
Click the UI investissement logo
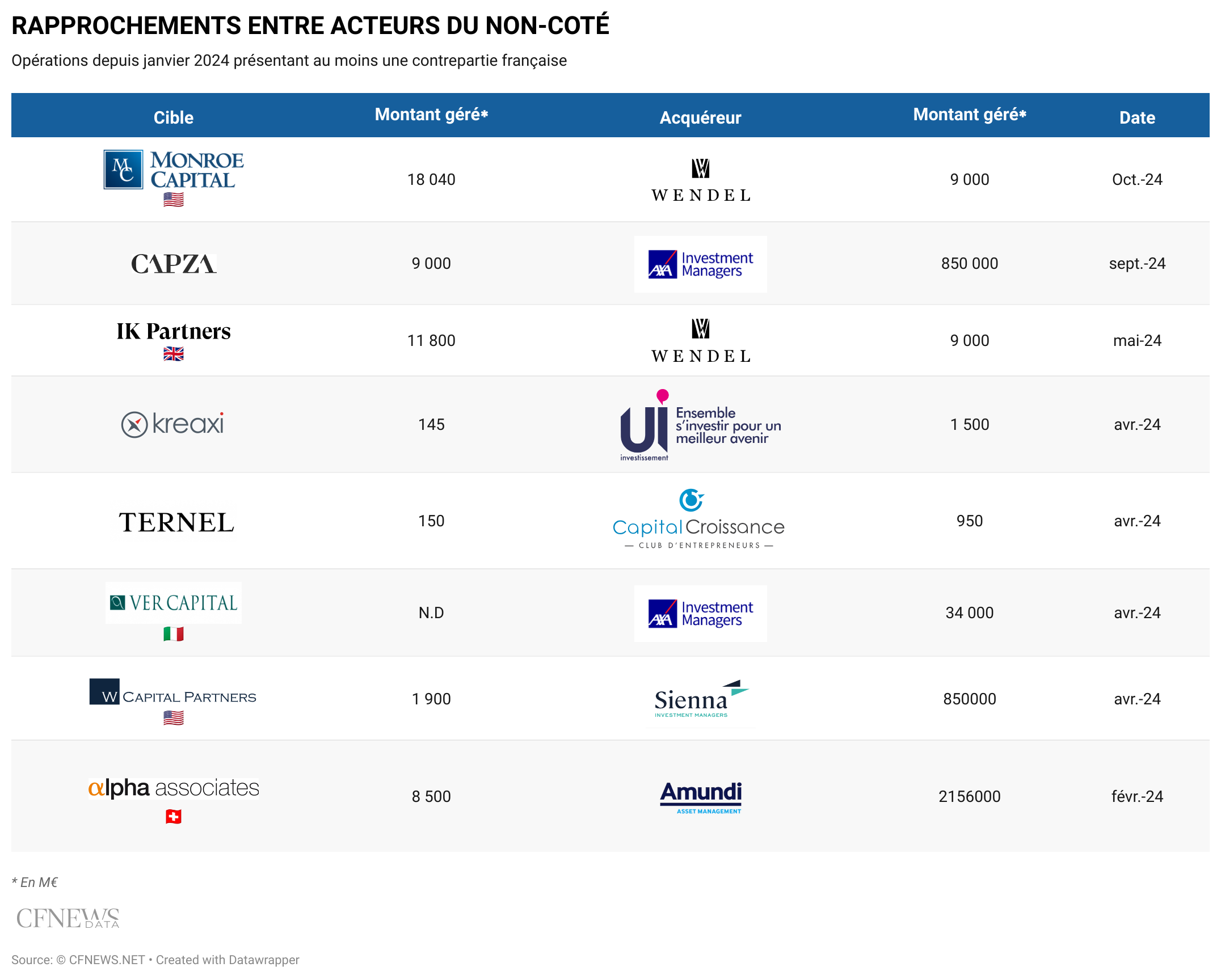700,425
